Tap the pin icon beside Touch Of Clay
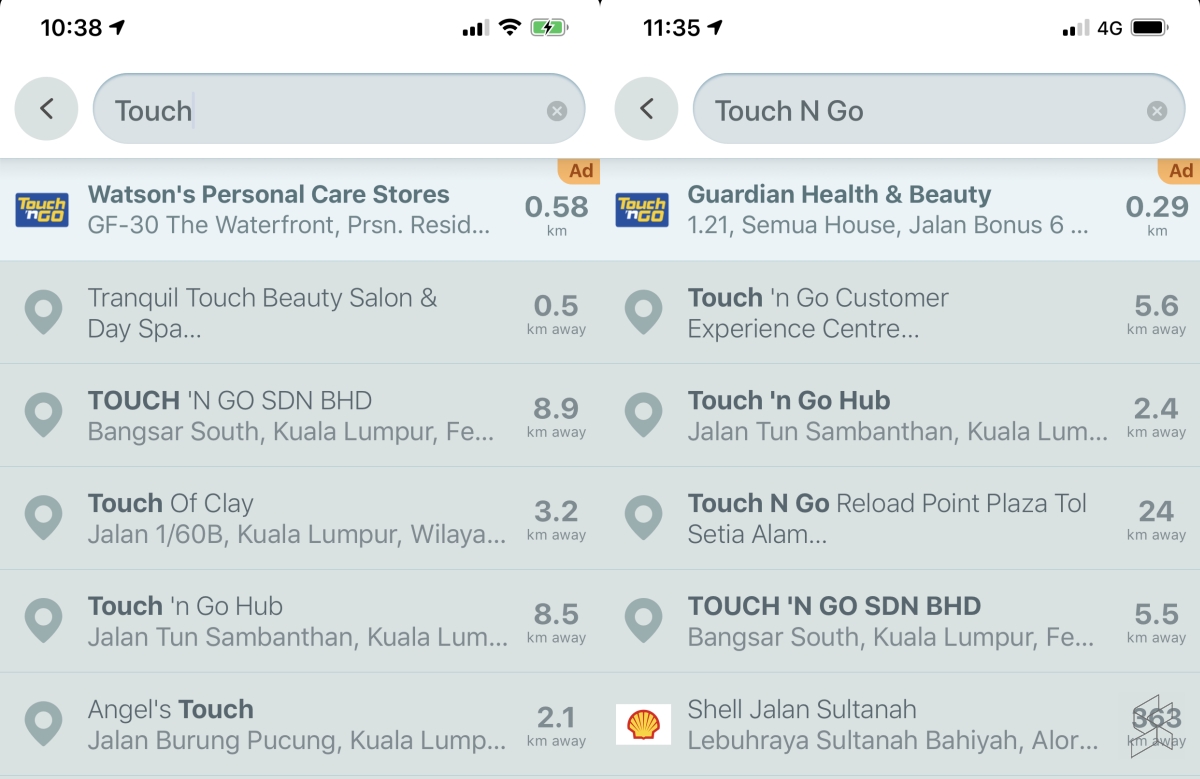 (x=43, y=518)
